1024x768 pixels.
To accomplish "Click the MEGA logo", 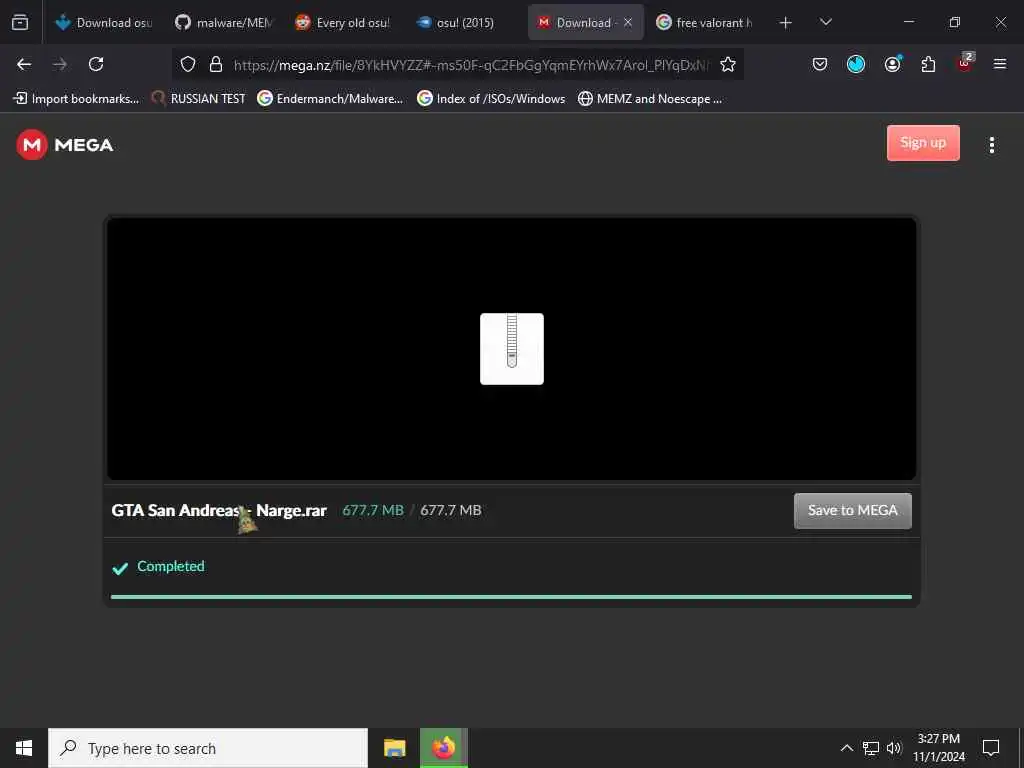I will pyautogui.click(x=65, y=144).
